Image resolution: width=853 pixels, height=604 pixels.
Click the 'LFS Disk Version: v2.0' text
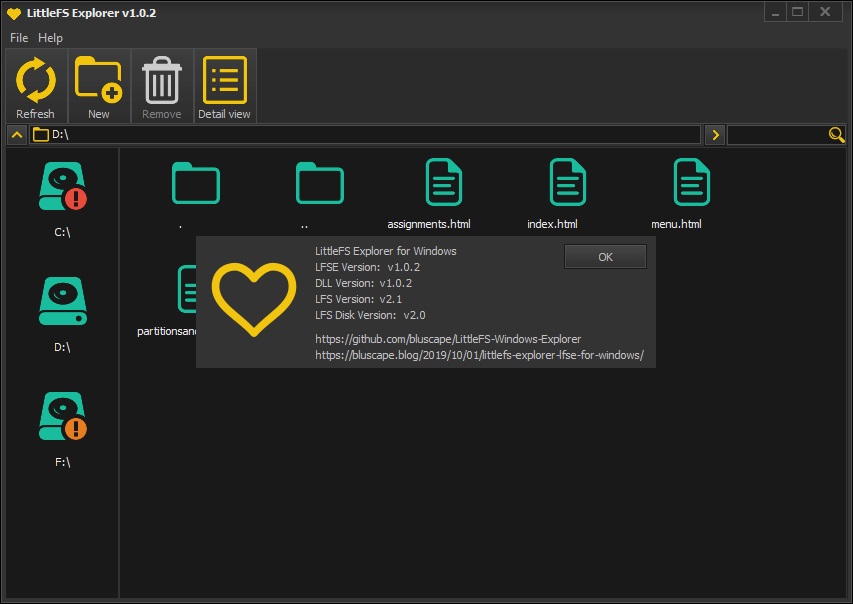point(370,315)
